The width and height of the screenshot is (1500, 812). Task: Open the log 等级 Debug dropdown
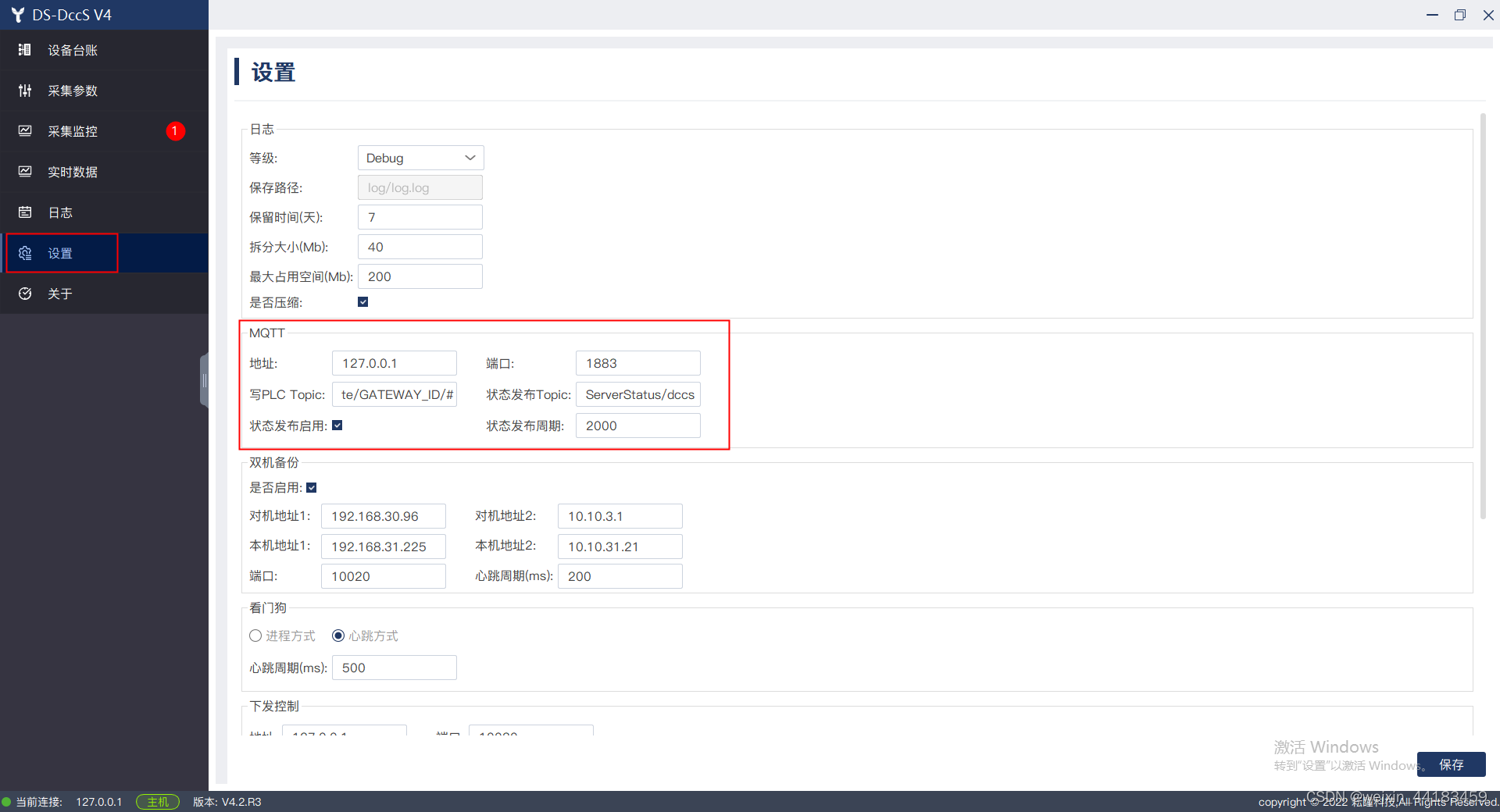point(420,158)
